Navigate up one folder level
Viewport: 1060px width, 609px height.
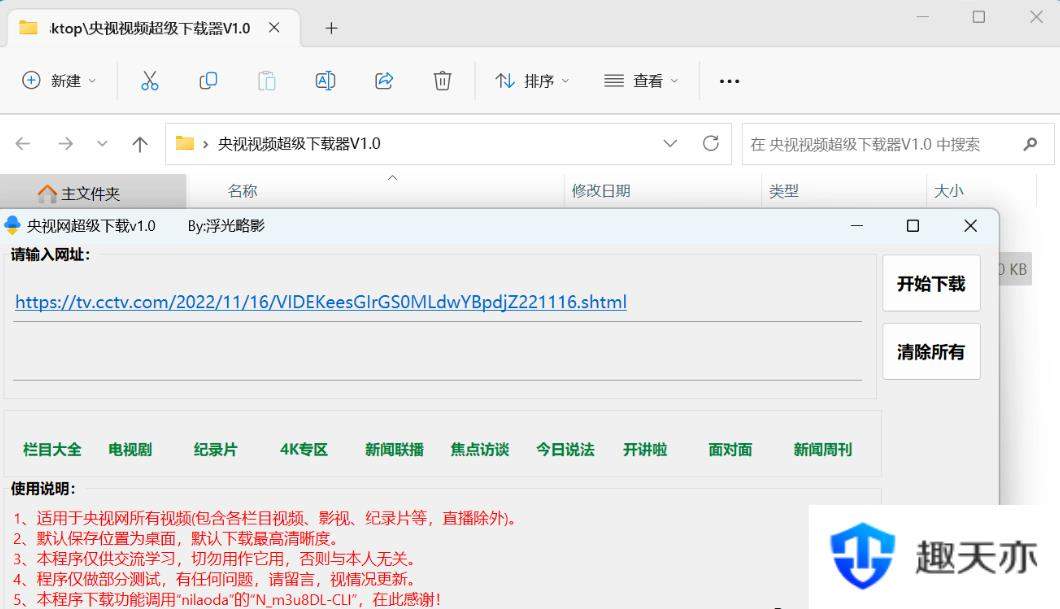pos(140,143)
